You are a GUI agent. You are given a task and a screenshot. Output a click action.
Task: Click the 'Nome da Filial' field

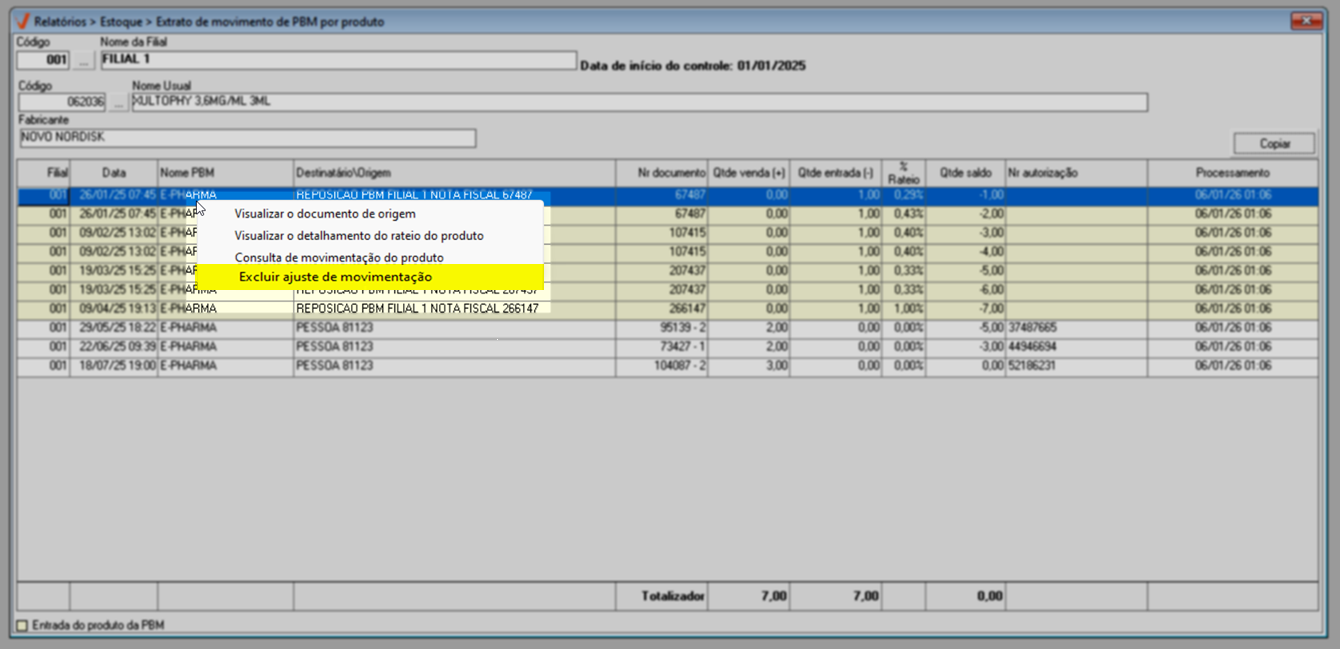click(x=338, y=60)
